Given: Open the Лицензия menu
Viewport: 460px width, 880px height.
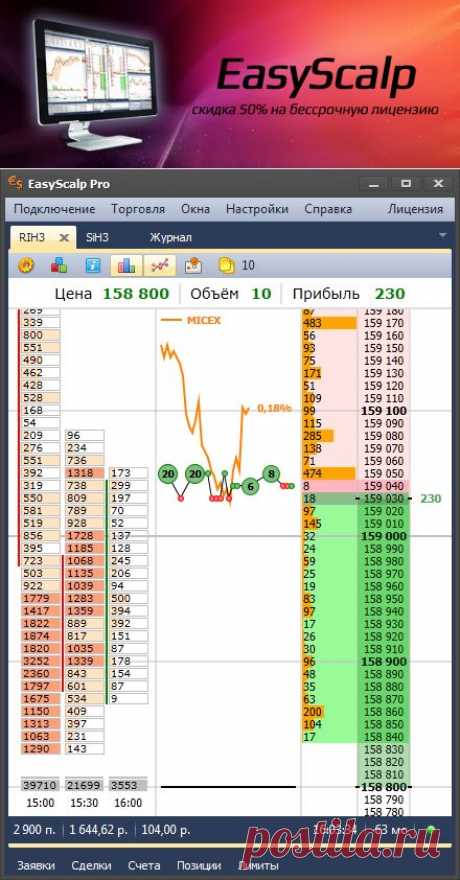Looking at the screenshot, I should (x=415, y=209).
